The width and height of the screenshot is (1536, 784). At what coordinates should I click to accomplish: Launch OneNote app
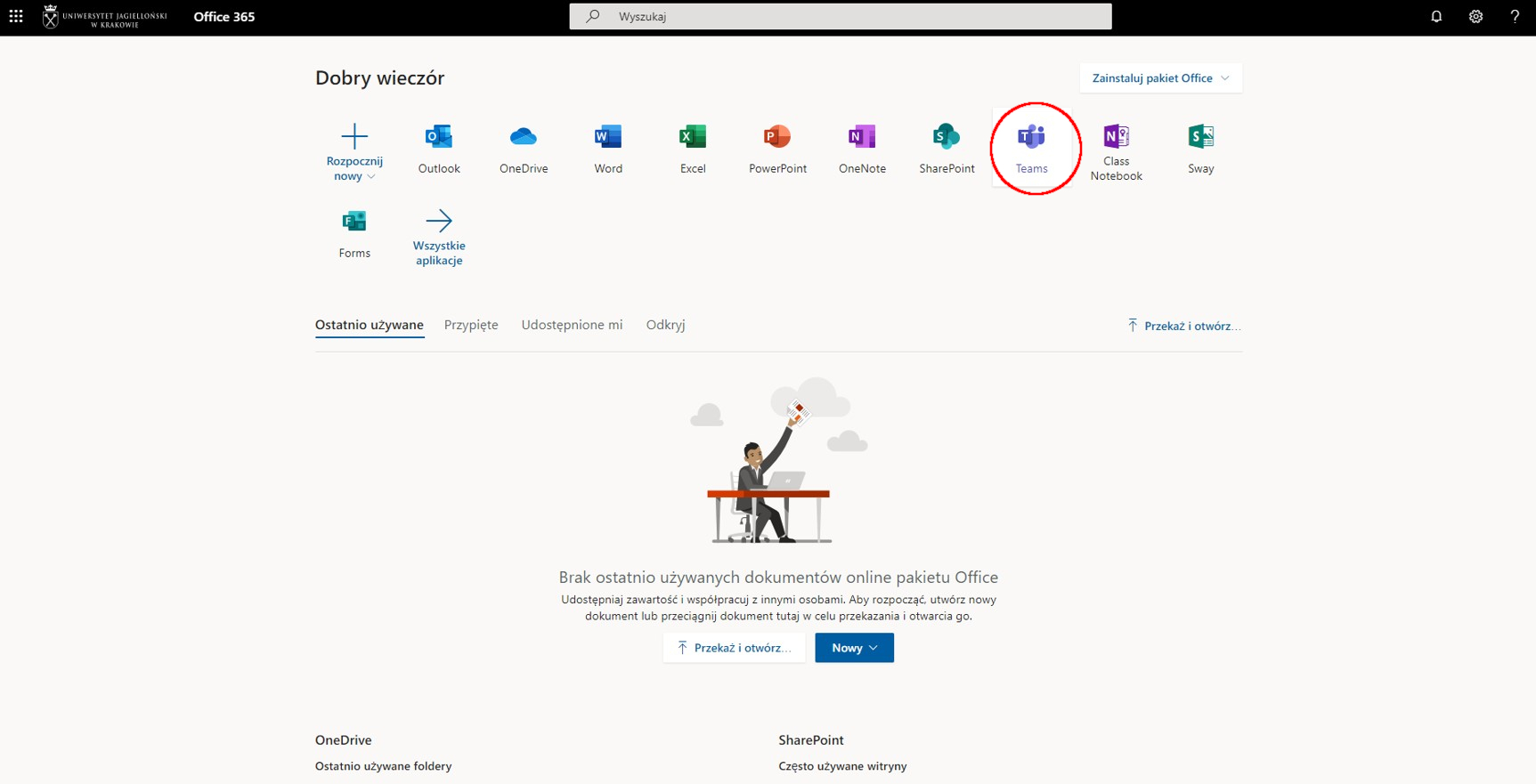pyautogui.click(x=862, y=149)
